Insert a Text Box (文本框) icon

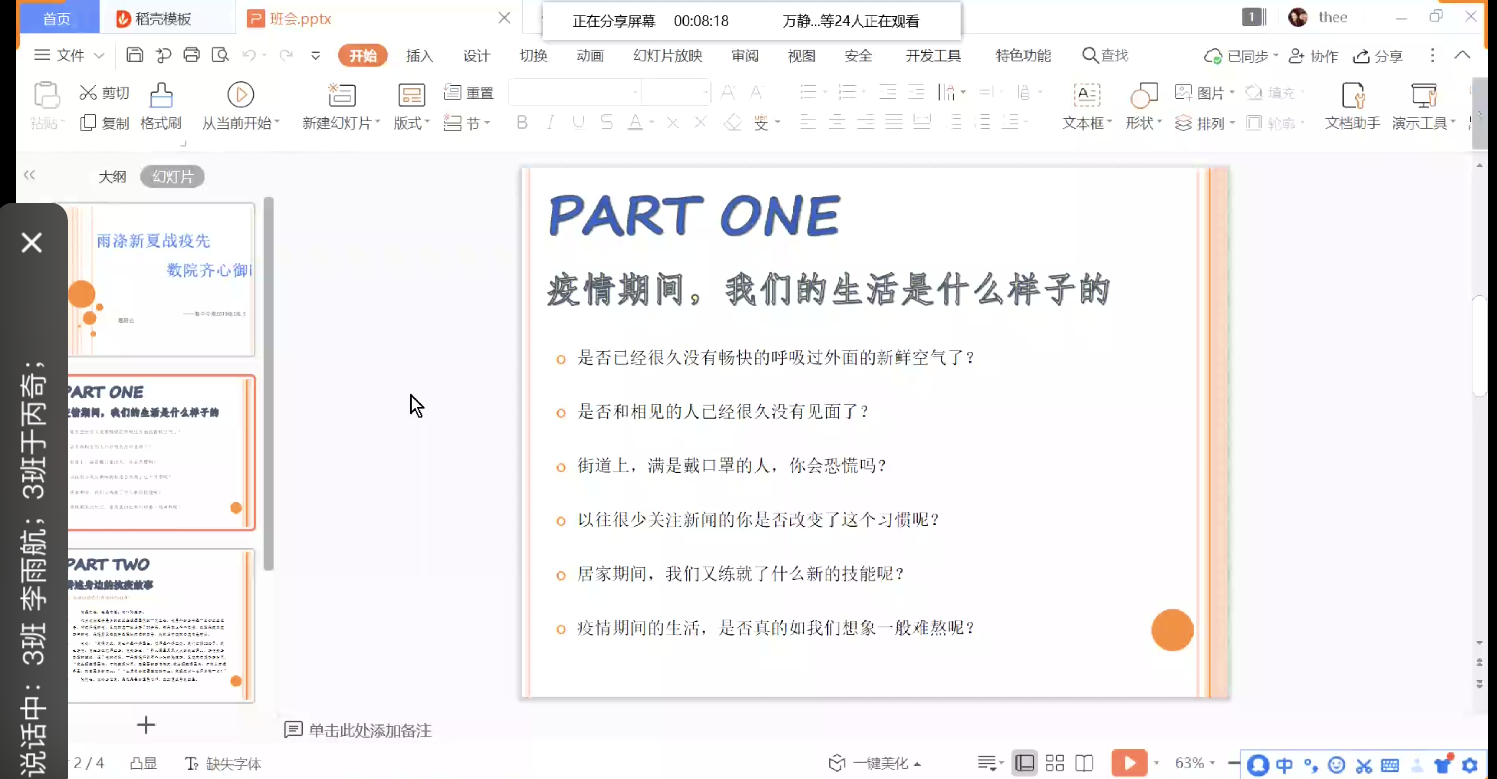pyautogui.click(x=1086, y=96)
